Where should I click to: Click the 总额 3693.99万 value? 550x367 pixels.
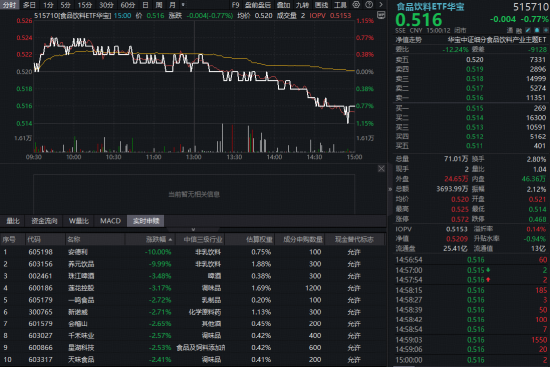[452, 189]
